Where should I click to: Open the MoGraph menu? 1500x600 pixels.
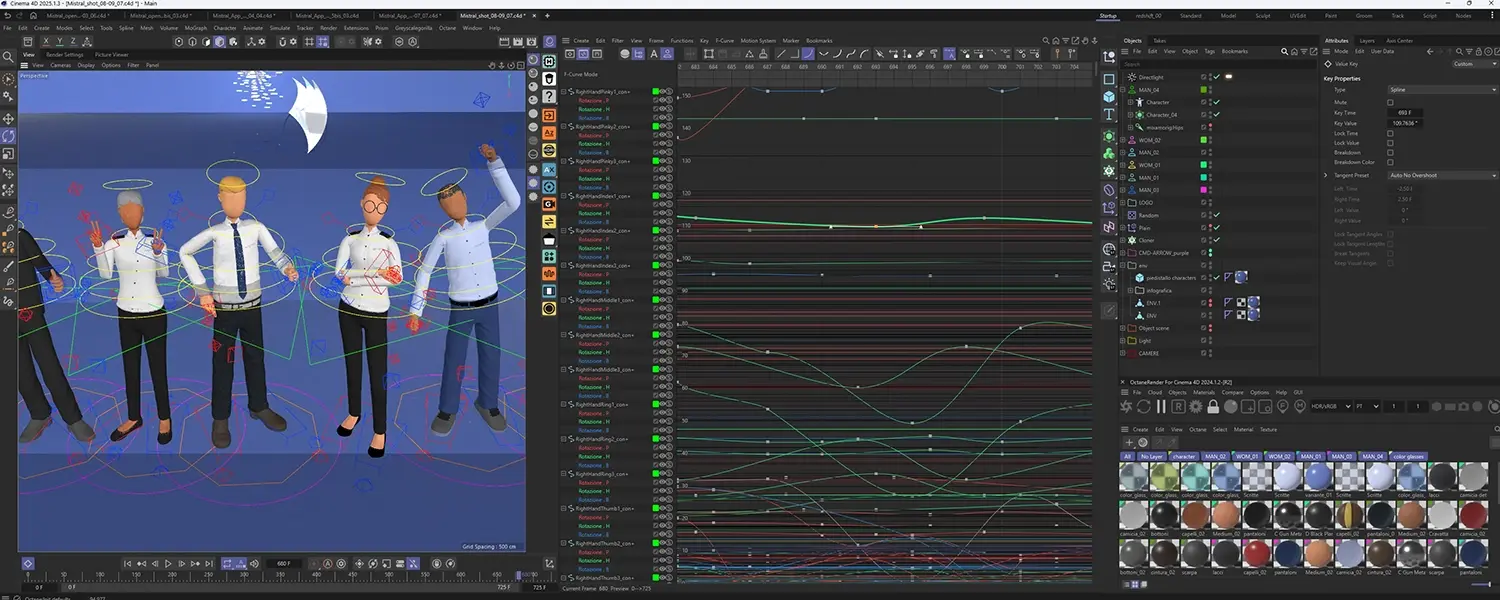(x=196, y=28)
